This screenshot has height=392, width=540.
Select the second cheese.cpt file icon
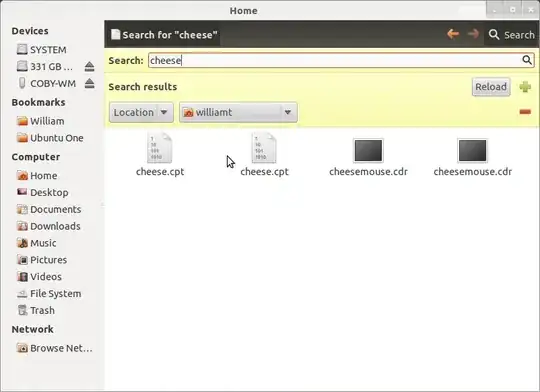[264, 148]
